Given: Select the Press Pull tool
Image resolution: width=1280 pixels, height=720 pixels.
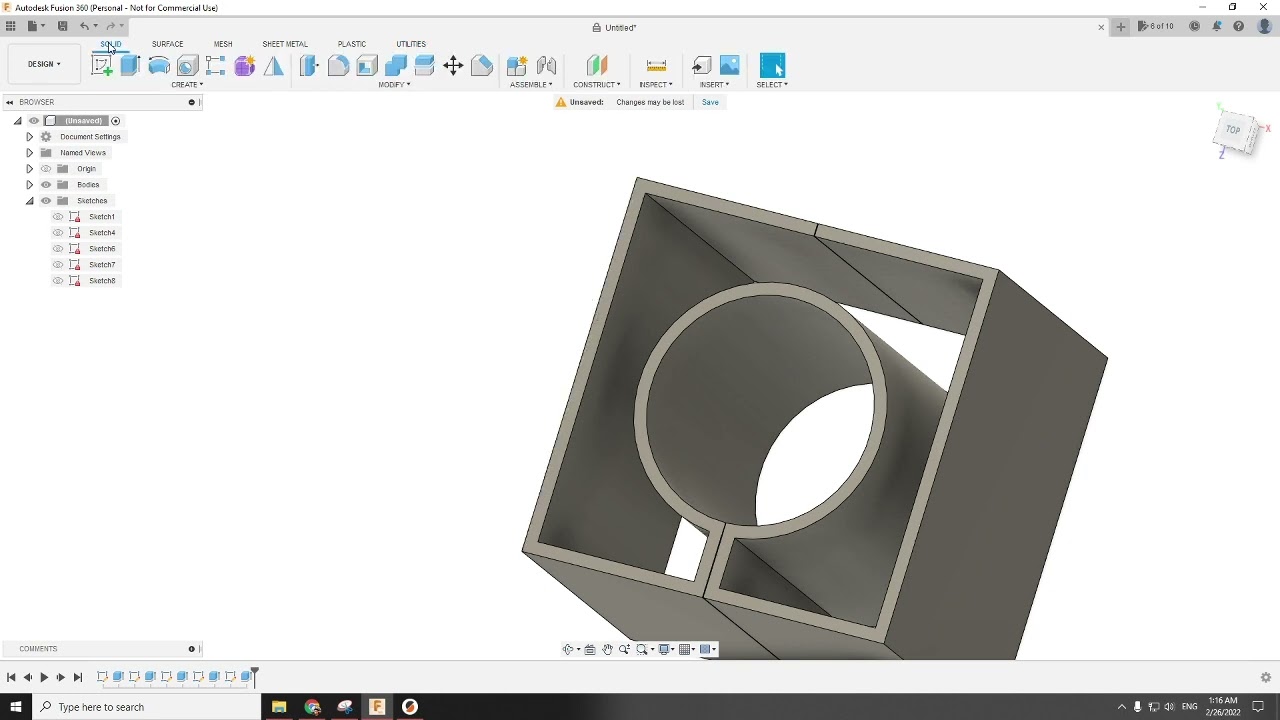Looking at the screenshot, I should click(x=309, y=66).
